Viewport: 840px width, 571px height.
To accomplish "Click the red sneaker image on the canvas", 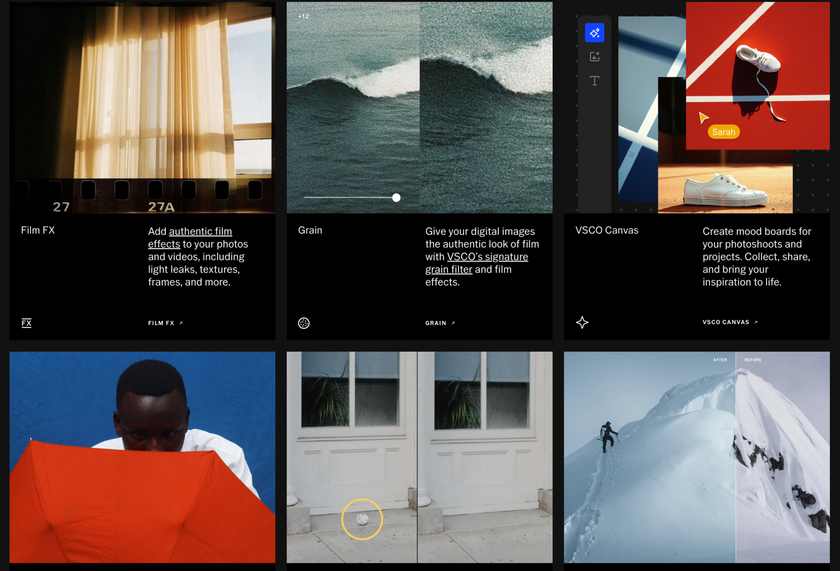I will [758, 76].
